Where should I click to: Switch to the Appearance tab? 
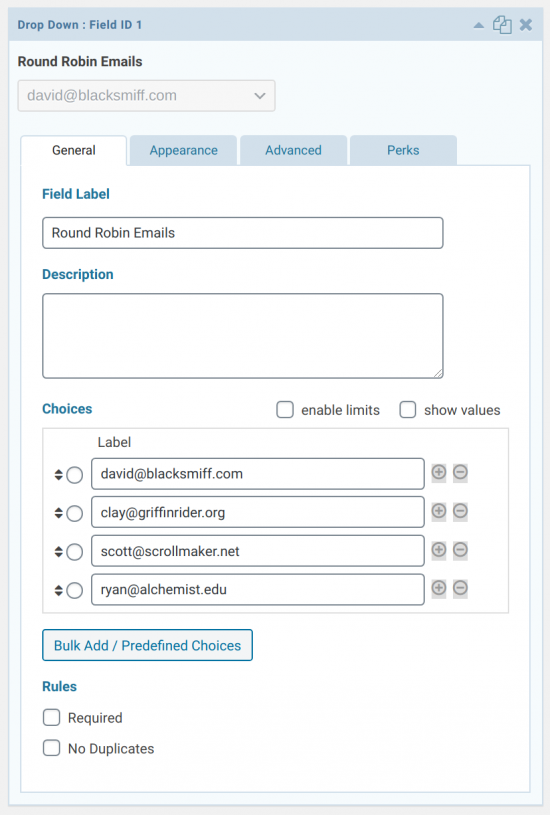184,150
